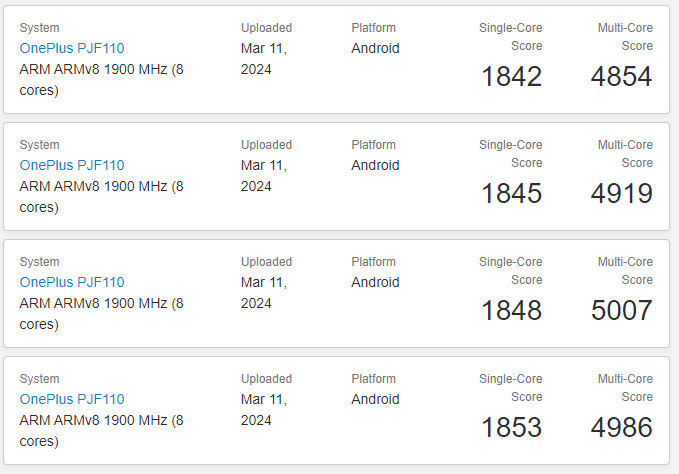Click single-core score 1848
679x474 pixels.
(511, 310)
